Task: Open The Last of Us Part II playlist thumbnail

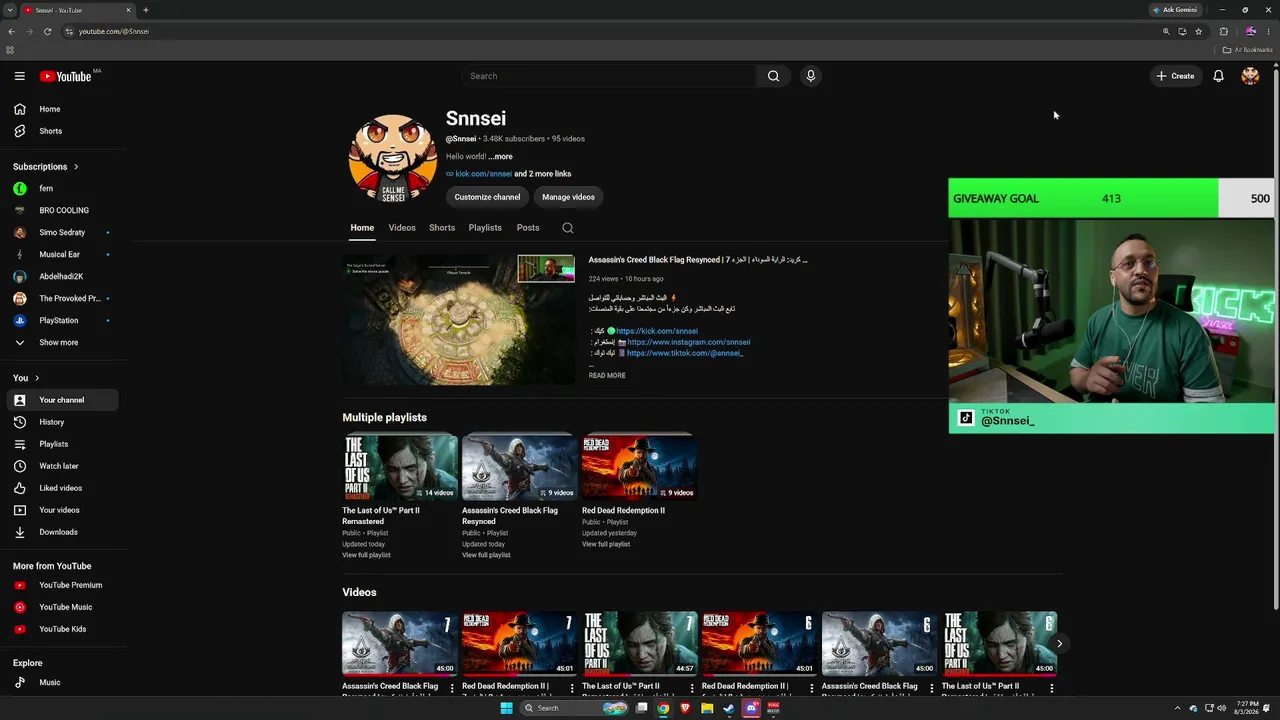Action: (x=400, y=466)
